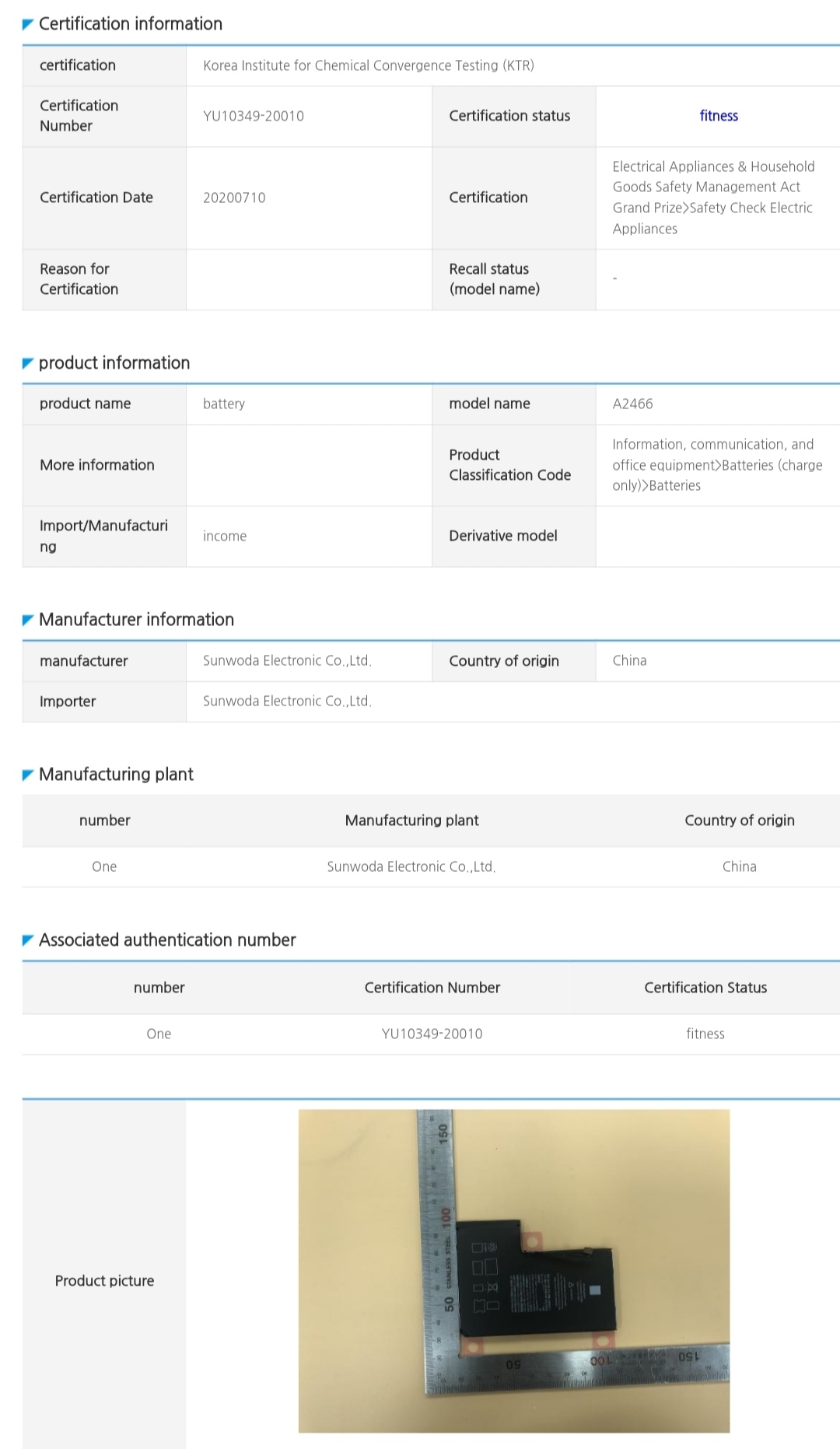Click Product Classification Code value text

click(717, 465)
